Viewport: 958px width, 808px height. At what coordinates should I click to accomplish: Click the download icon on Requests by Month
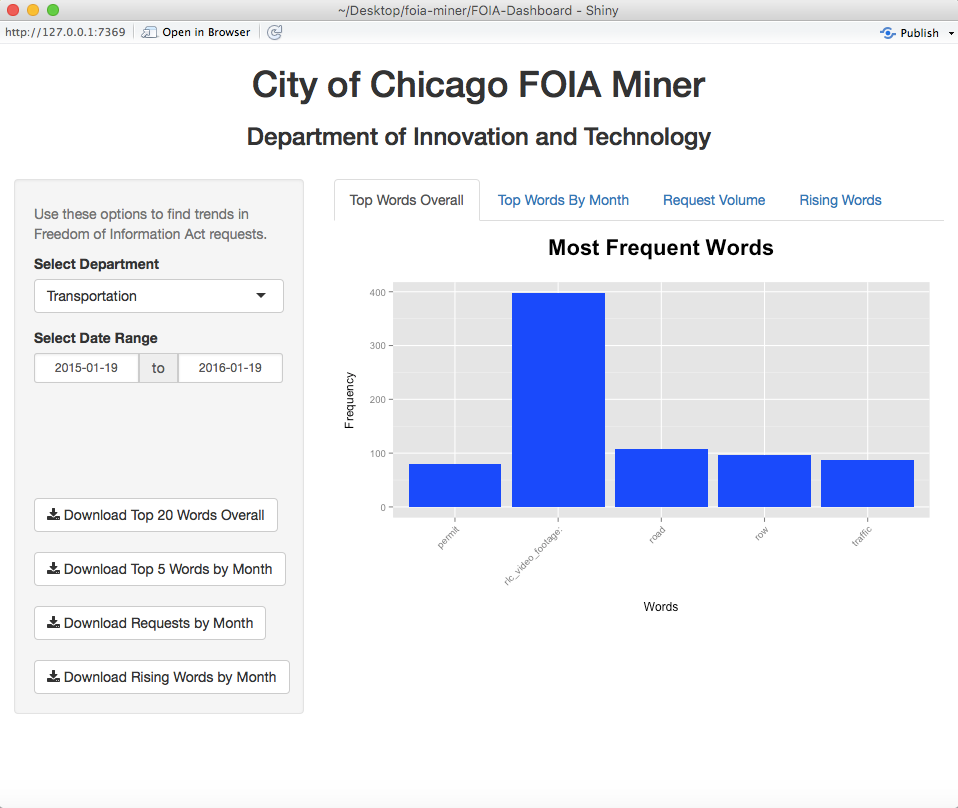[54, 622]
